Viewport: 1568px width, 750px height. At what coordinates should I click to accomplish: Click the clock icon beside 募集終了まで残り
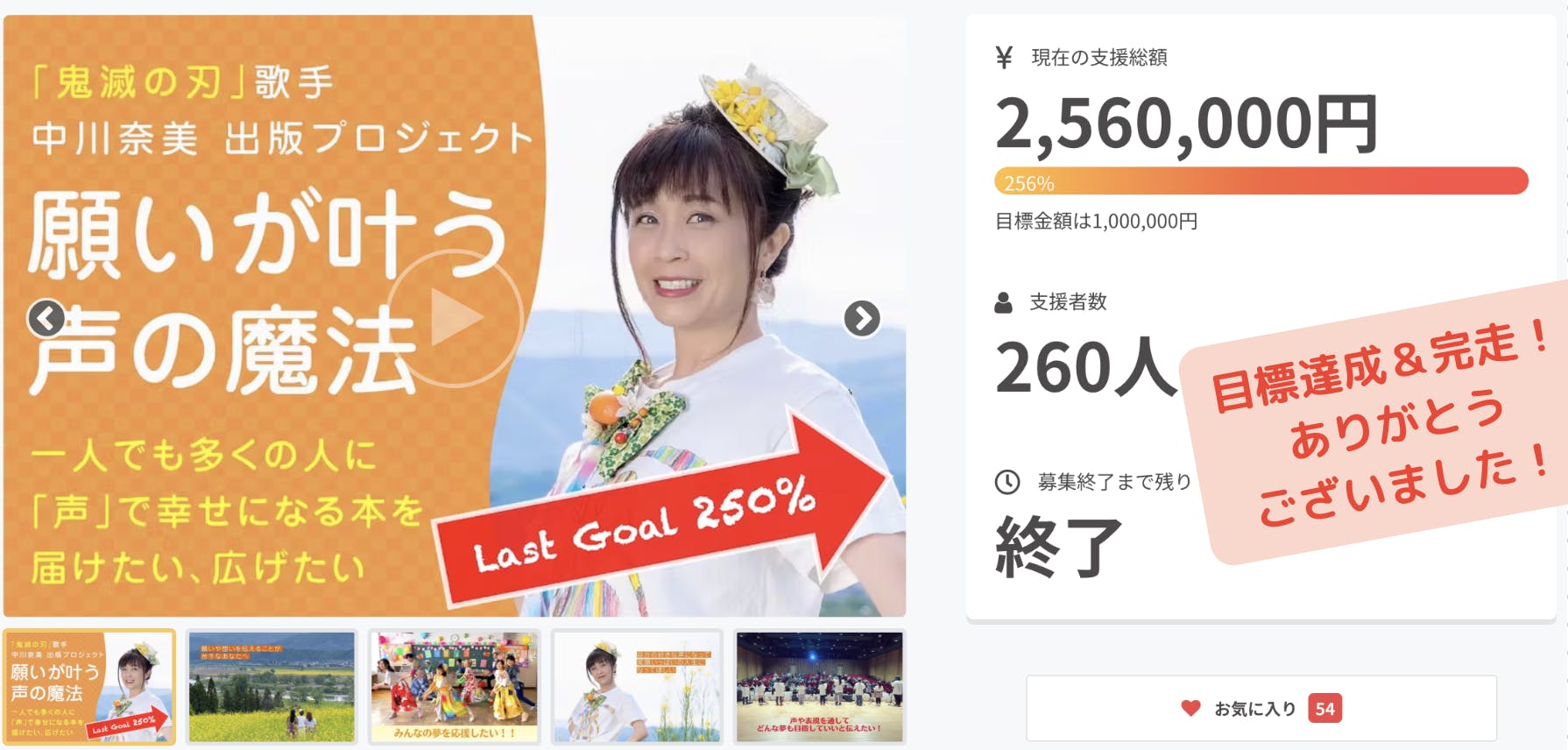[1007, 482]
